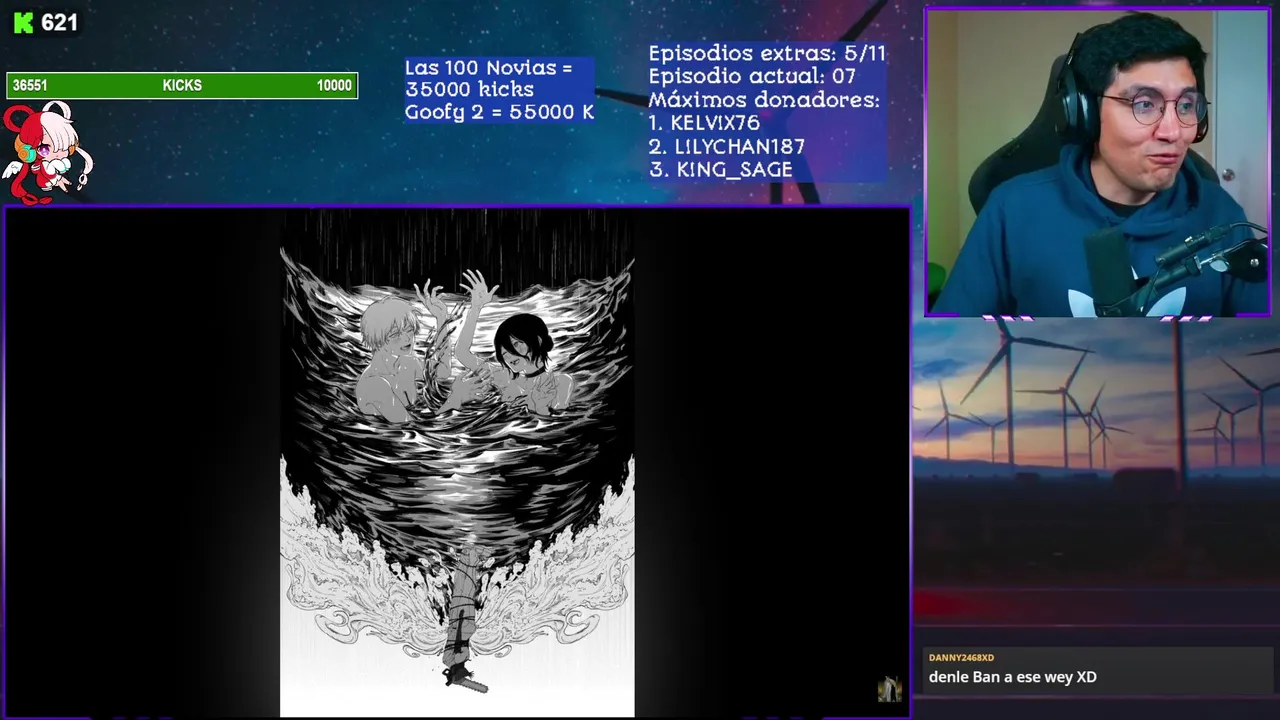Click the 10000 goal value on kicks bar
The height and width of the screenshot is (720, 1280).
(x=334, y=86)
